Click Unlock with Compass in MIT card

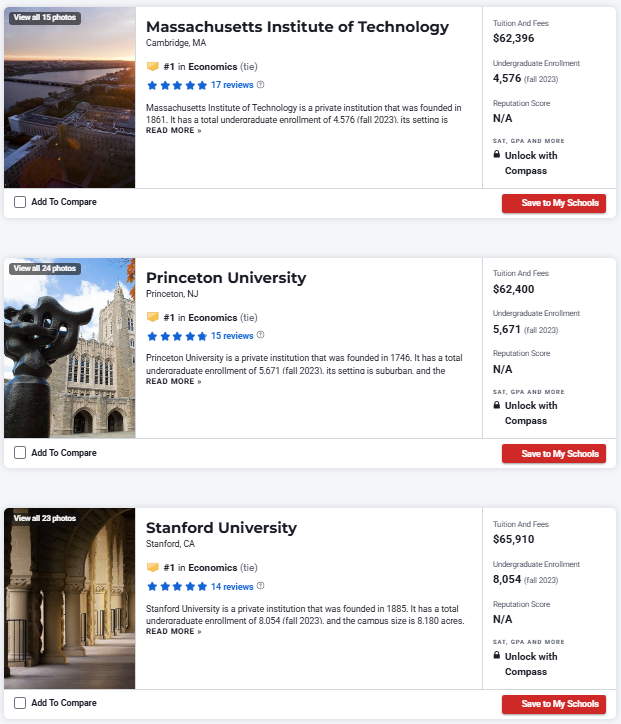click(531, 163)
